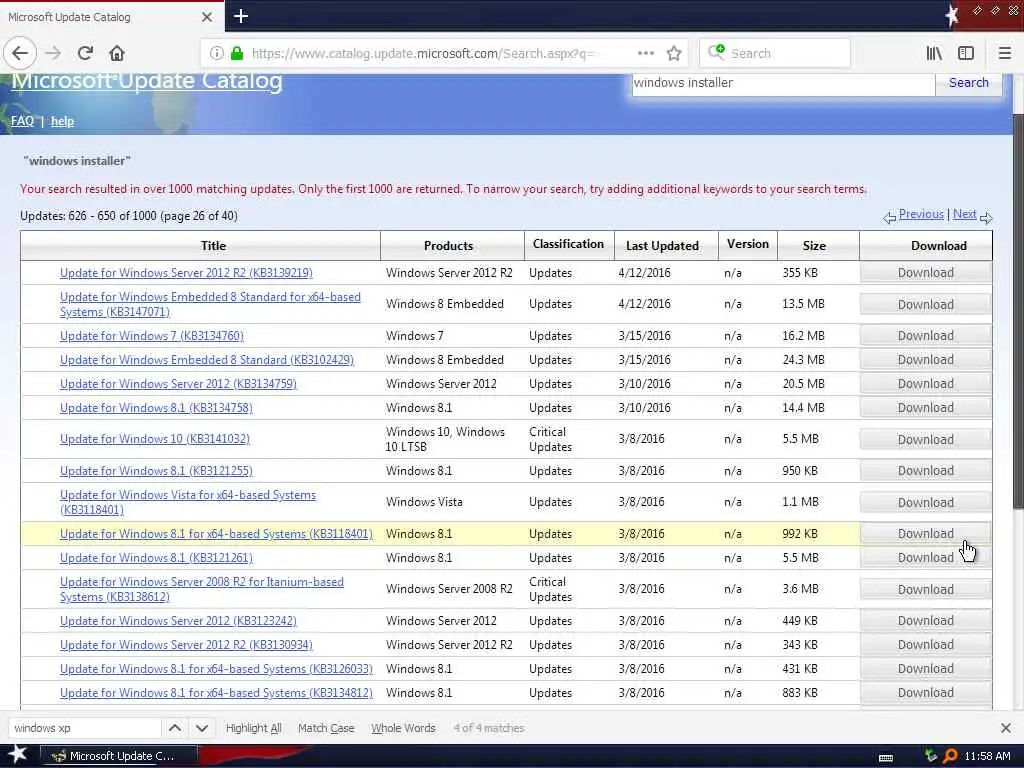The height and width of the screenshot is (768, 1024).
Task: Open the Firefox hamburger menu
Action: [x=1004, y=53]
